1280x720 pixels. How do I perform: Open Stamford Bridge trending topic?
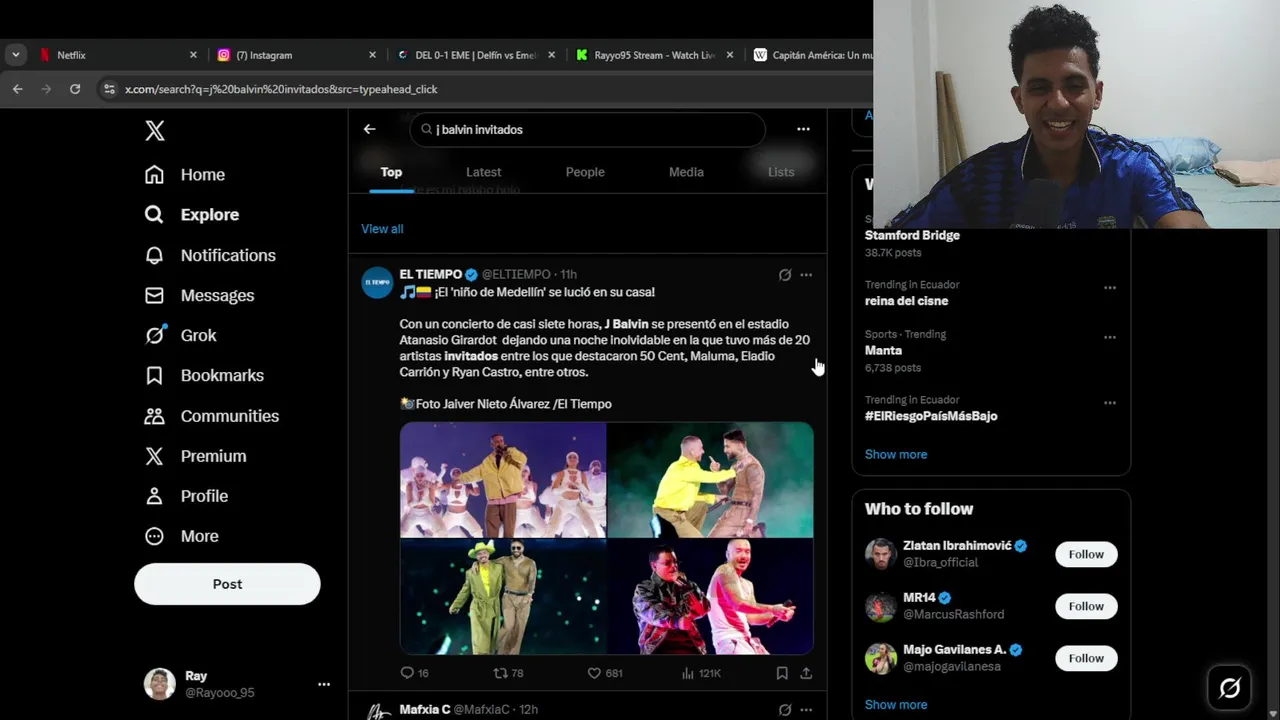tap(912, 235)
